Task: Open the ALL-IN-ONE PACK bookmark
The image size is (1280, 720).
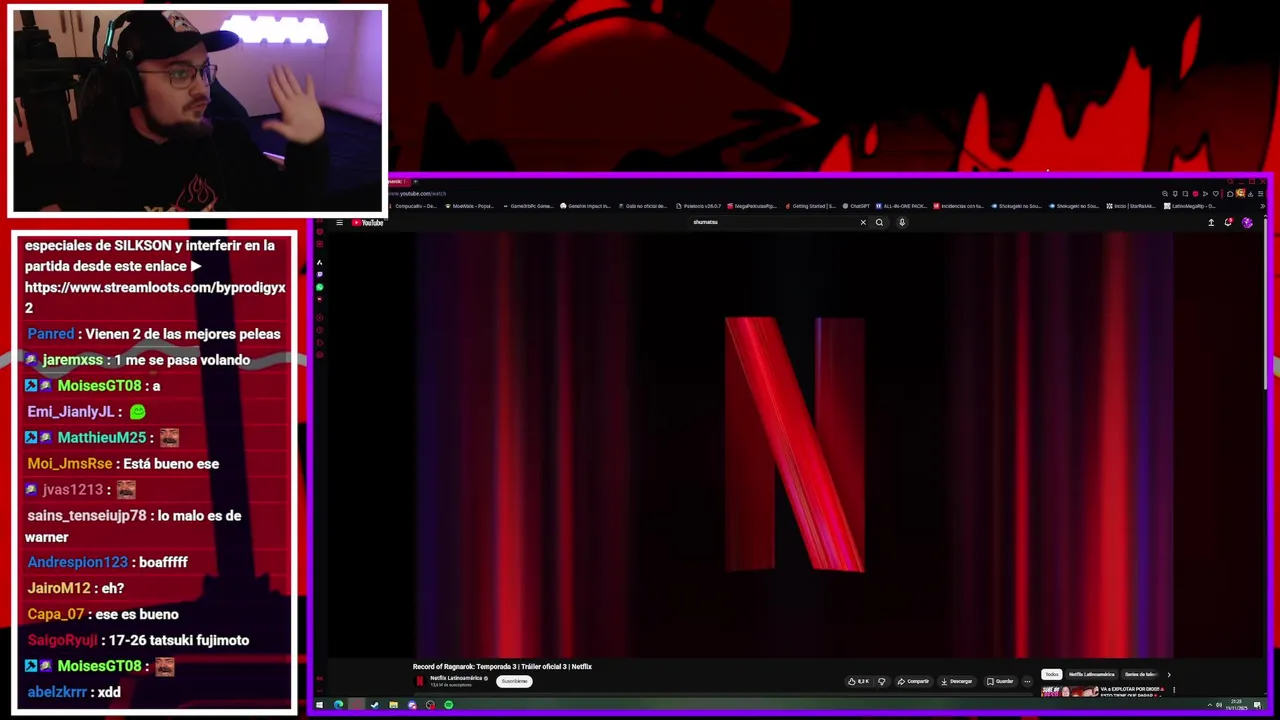Action: click(x=902, y=206)
